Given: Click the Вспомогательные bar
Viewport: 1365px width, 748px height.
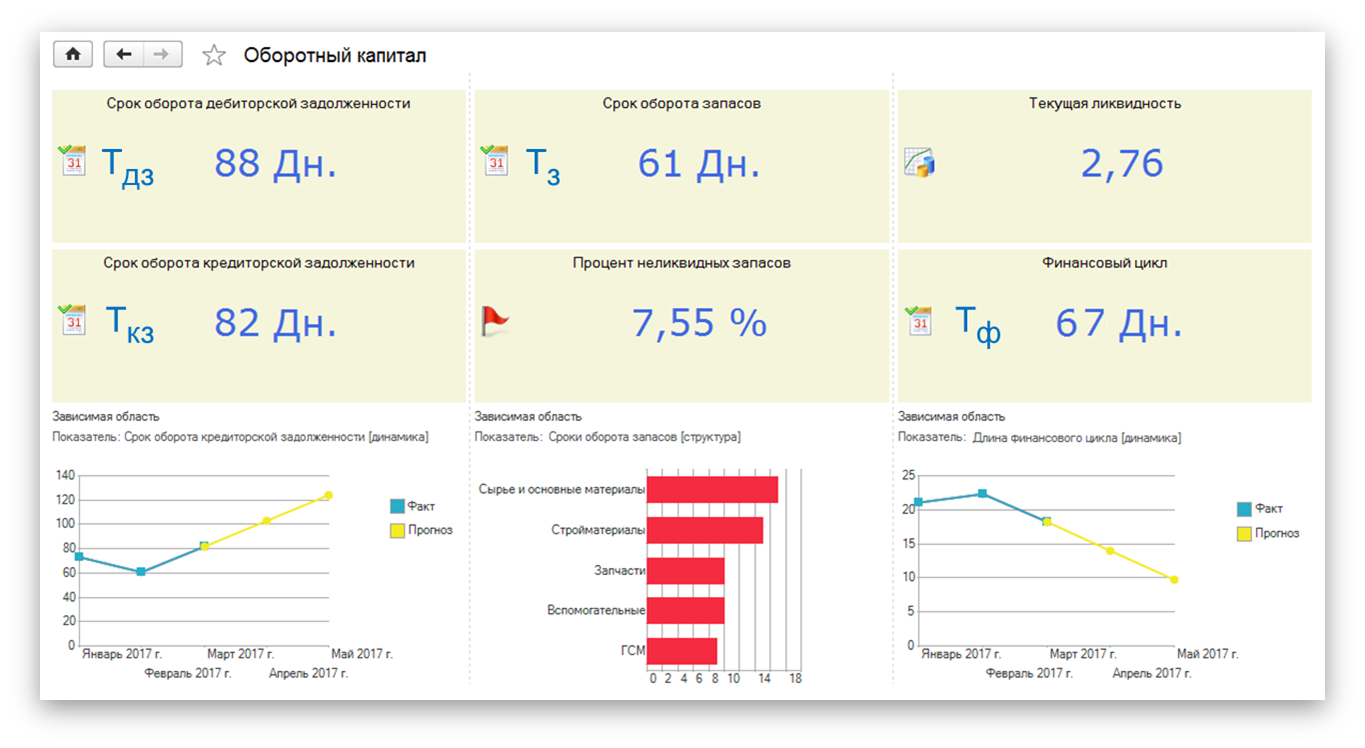Looking at the screenshot, I should 686,611.
